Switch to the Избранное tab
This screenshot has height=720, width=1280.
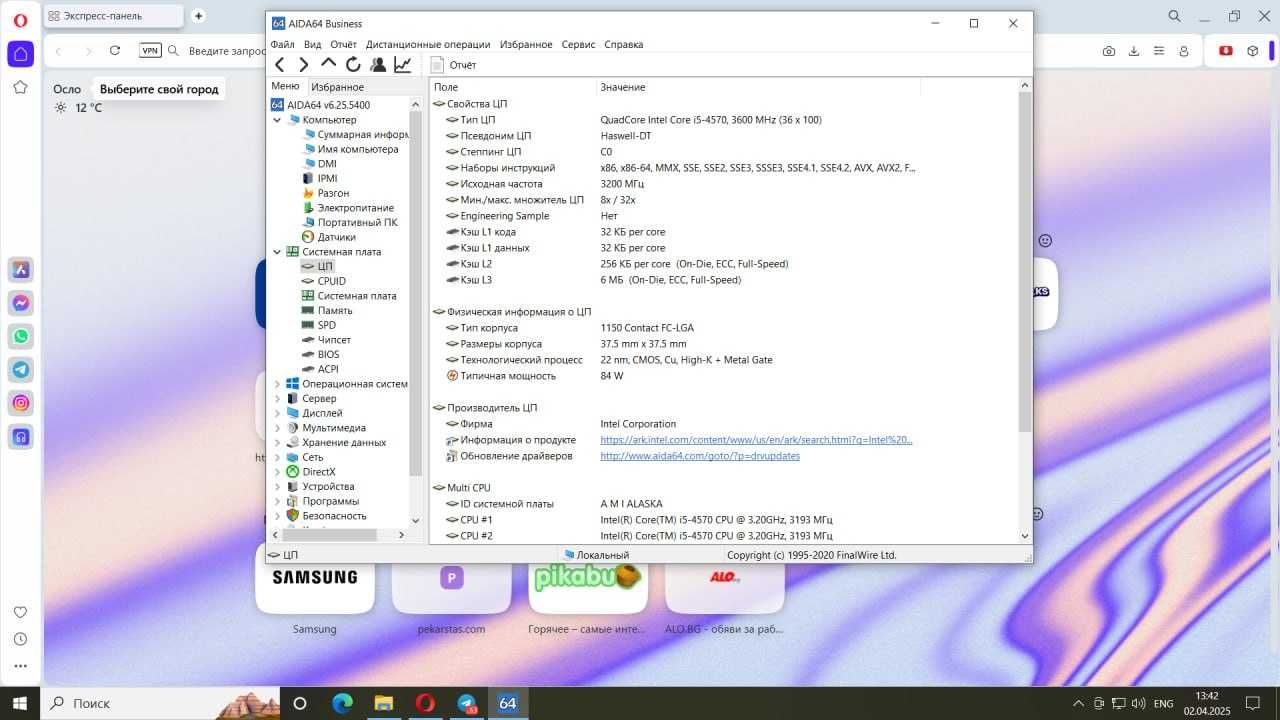337,87
